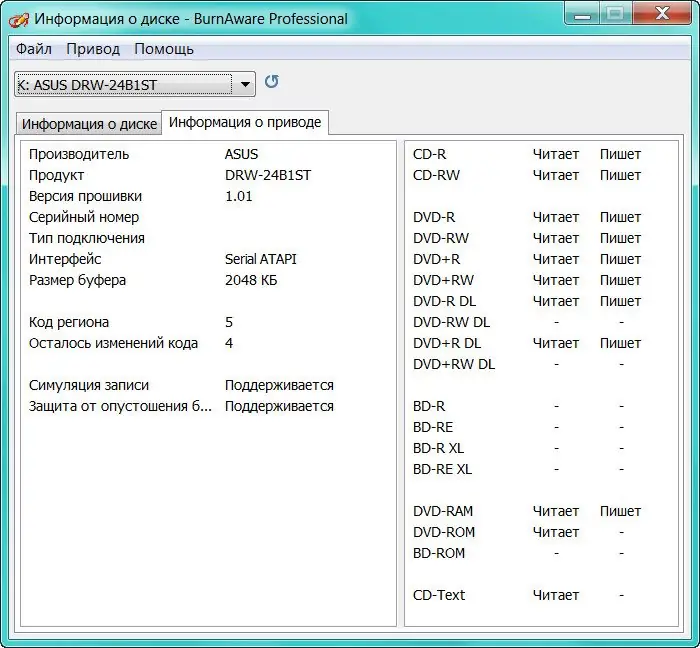Click the BD-RE XL row label
Screen dimensions: 700x648
tap(442, 469)
